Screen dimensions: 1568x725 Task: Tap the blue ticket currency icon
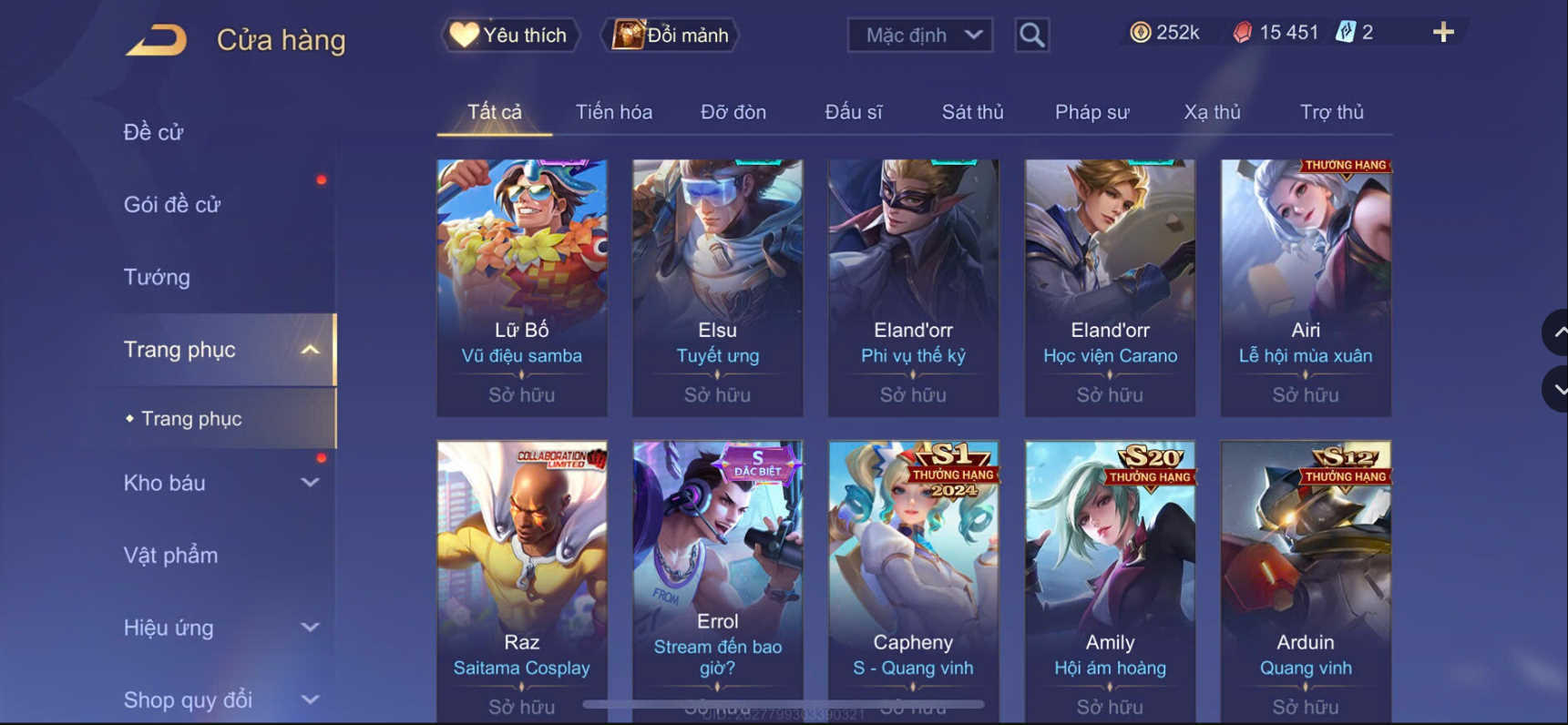(1345, 33)
